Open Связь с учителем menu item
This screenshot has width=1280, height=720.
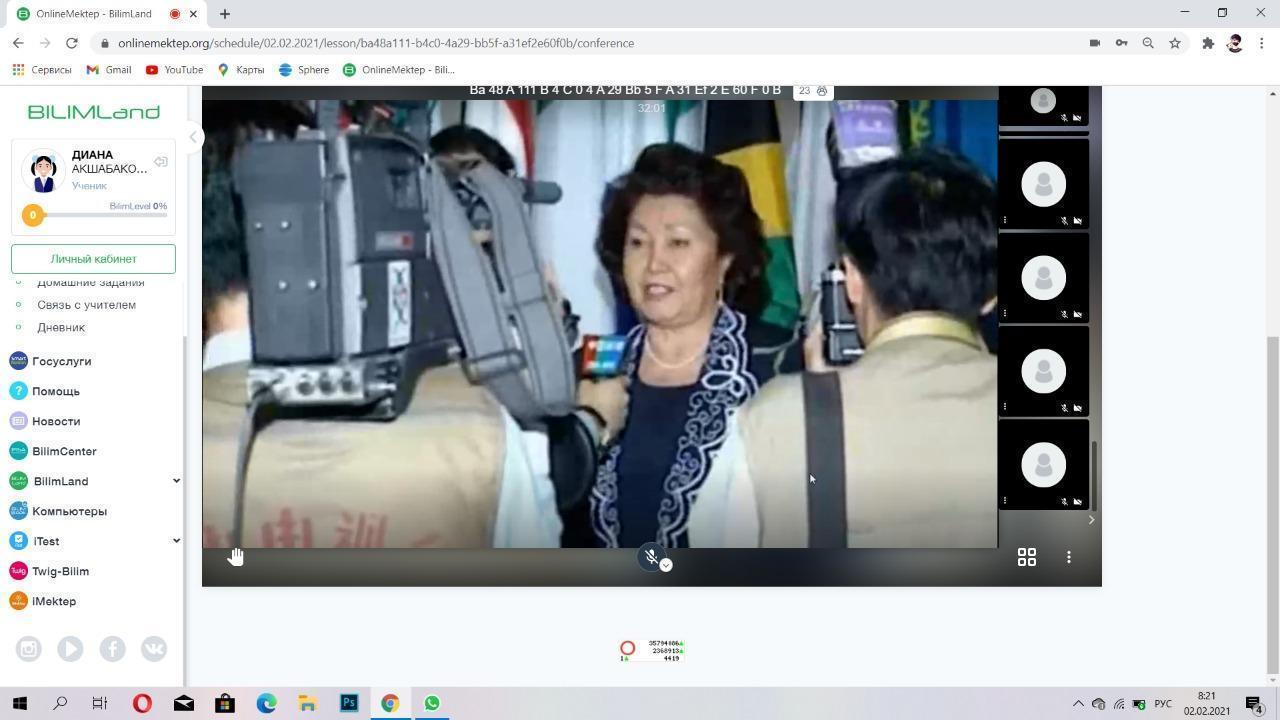86,305
